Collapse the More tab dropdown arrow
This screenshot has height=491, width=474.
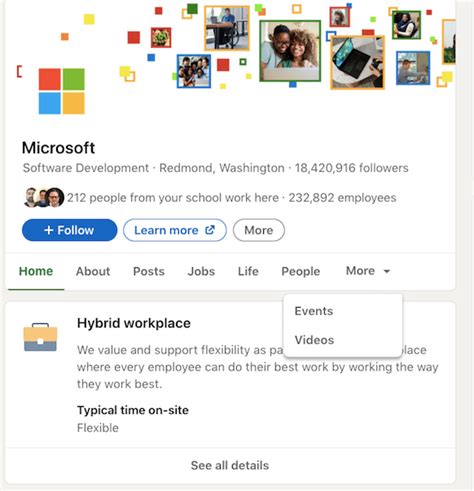click(x=387, y=271)
